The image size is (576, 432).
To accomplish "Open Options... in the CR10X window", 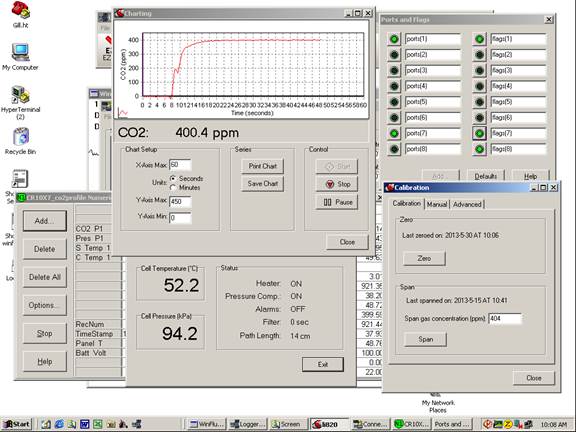I will point(45,305).
